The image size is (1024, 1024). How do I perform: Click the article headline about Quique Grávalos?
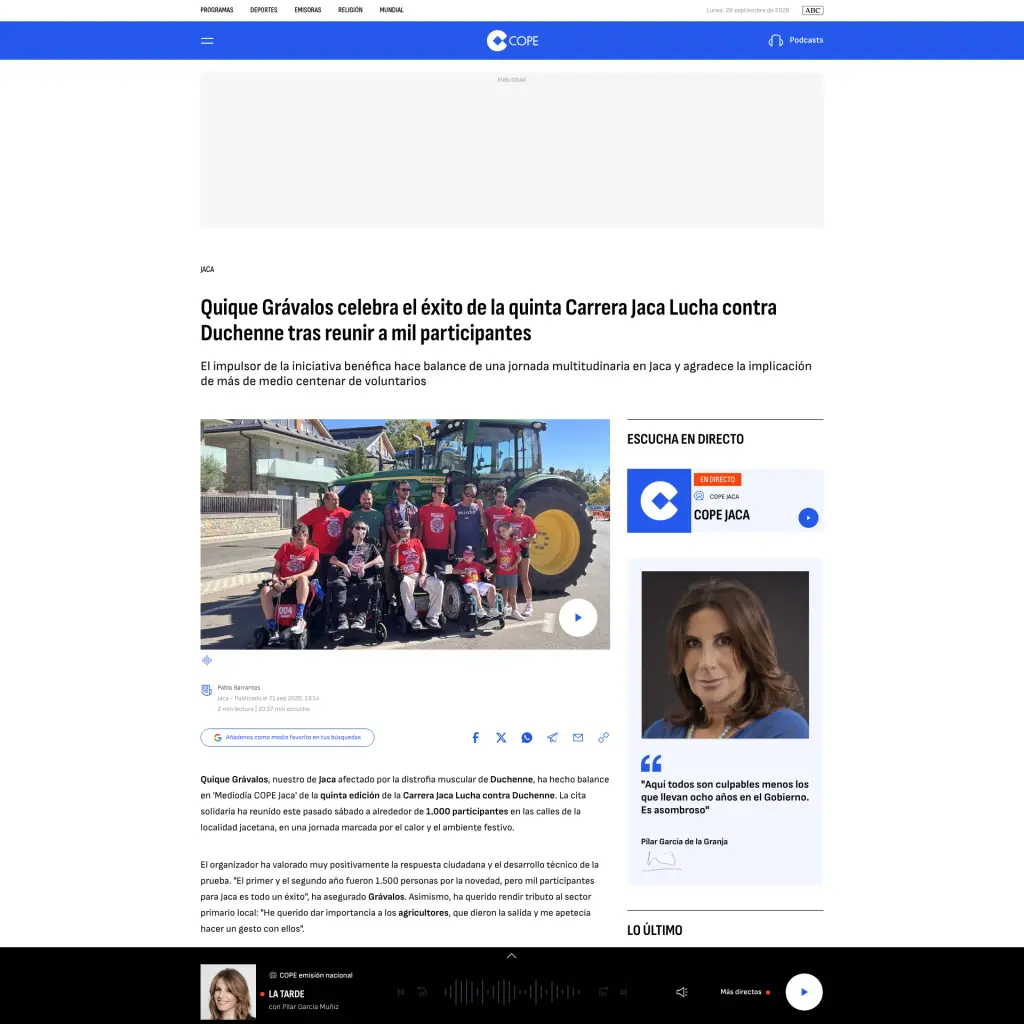coord(488,320)
